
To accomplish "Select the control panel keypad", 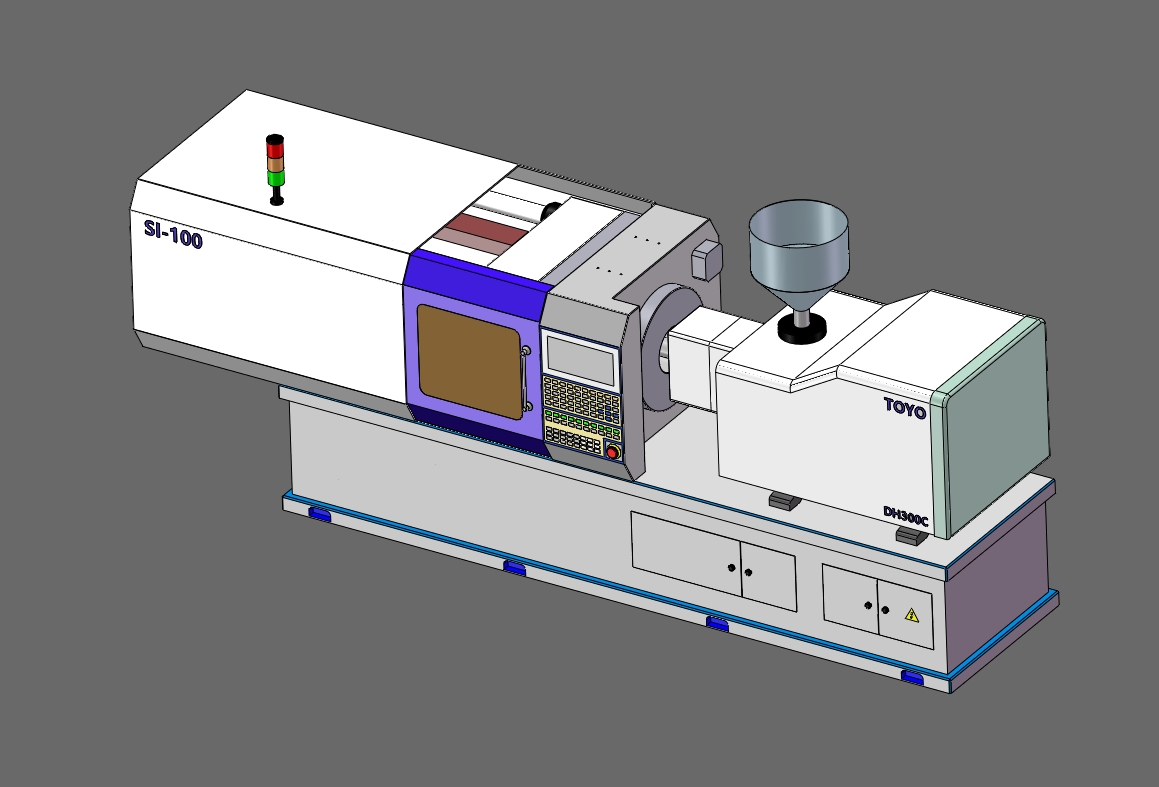I will click(582, 413).
